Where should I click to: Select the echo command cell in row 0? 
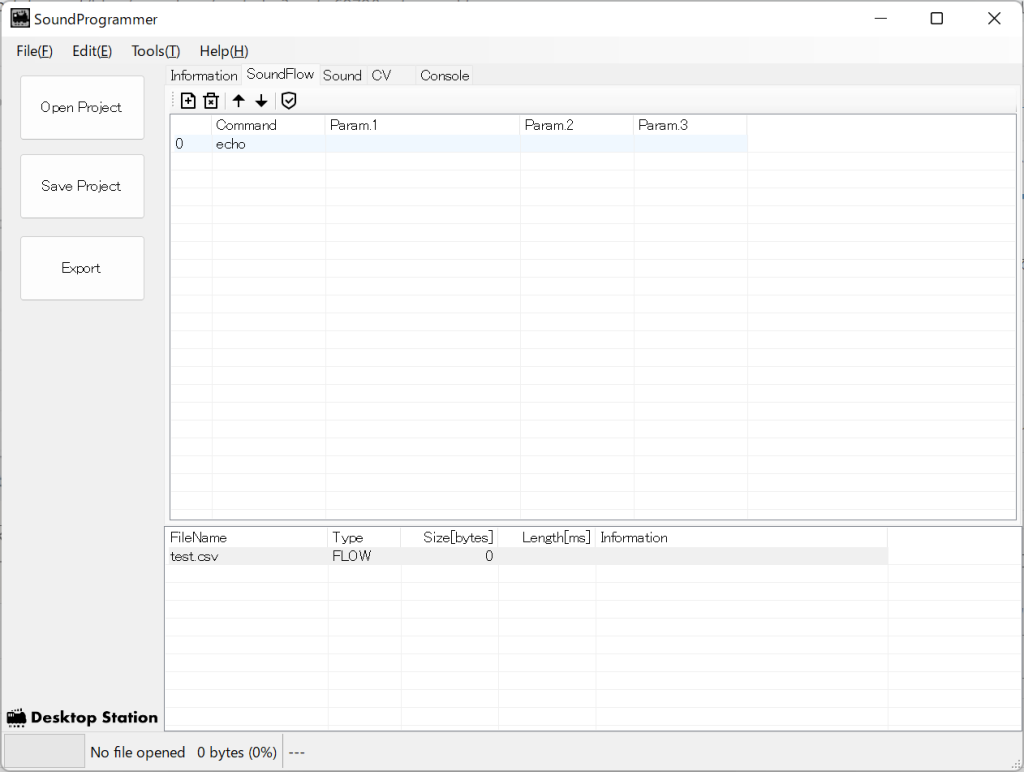click(231, 144)
